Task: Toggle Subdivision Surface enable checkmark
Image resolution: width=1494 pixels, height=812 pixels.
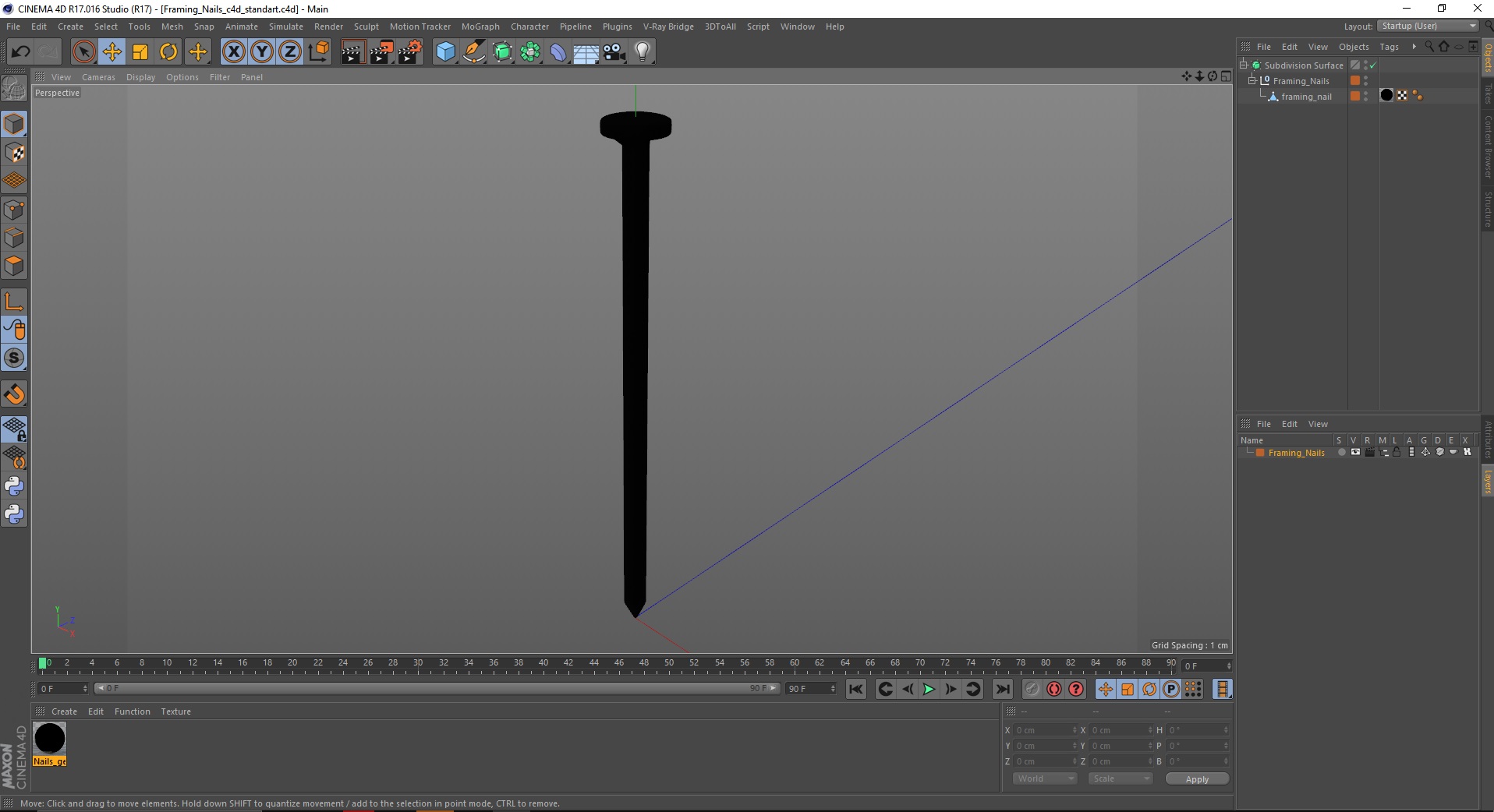Action: coord(1373,65)
